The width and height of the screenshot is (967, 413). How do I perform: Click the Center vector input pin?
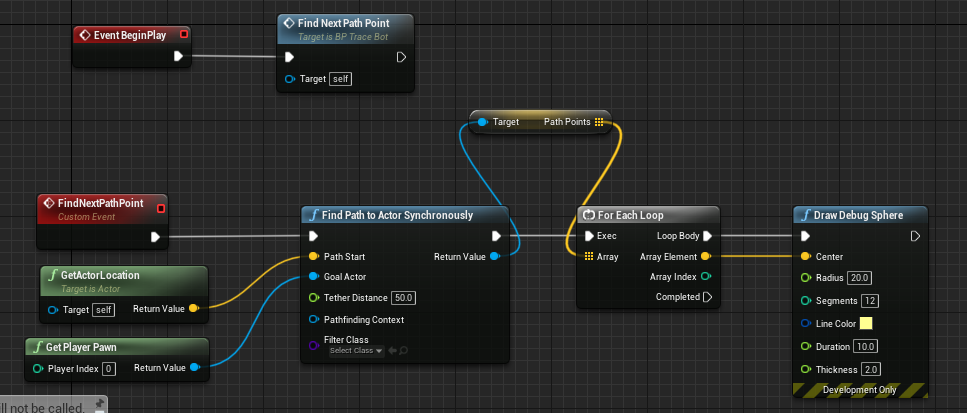coord(805,256)
